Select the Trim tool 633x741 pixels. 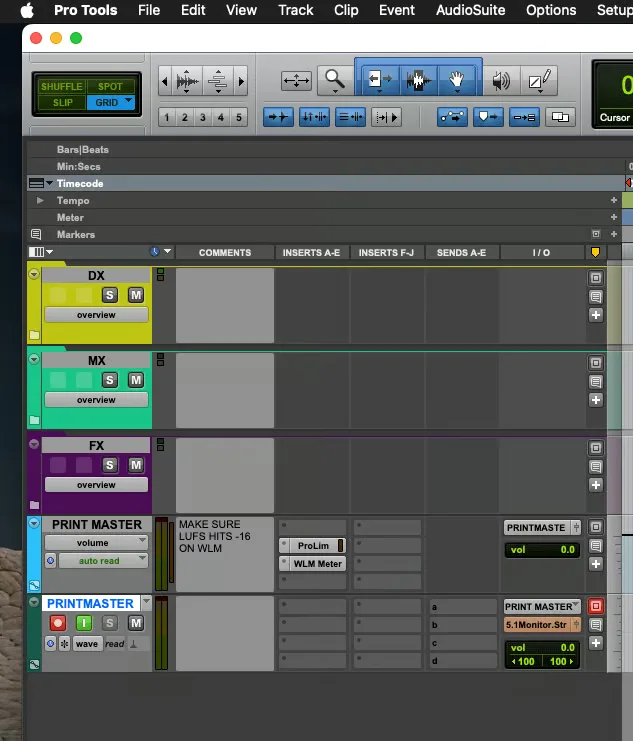(x=380, y=80)
